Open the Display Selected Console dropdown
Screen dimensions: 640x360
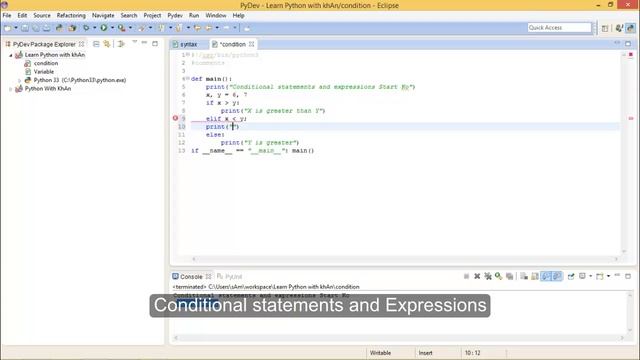590,276
